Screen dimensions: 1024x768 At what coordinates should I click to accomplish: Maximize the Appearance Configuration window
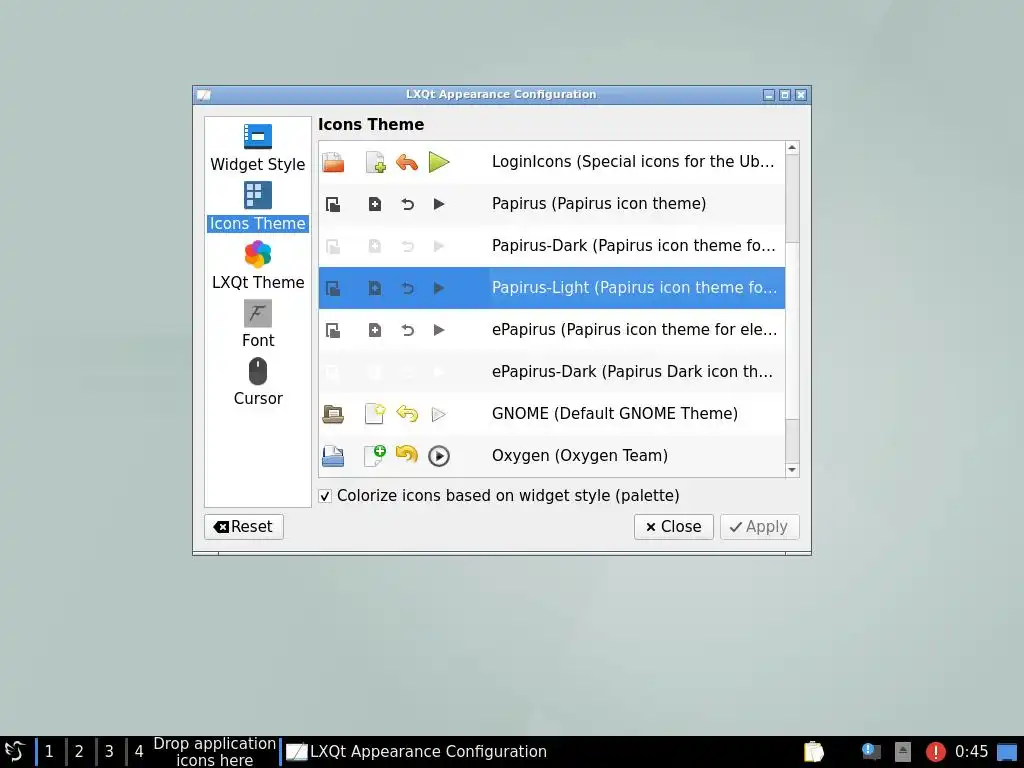[785, 95]
